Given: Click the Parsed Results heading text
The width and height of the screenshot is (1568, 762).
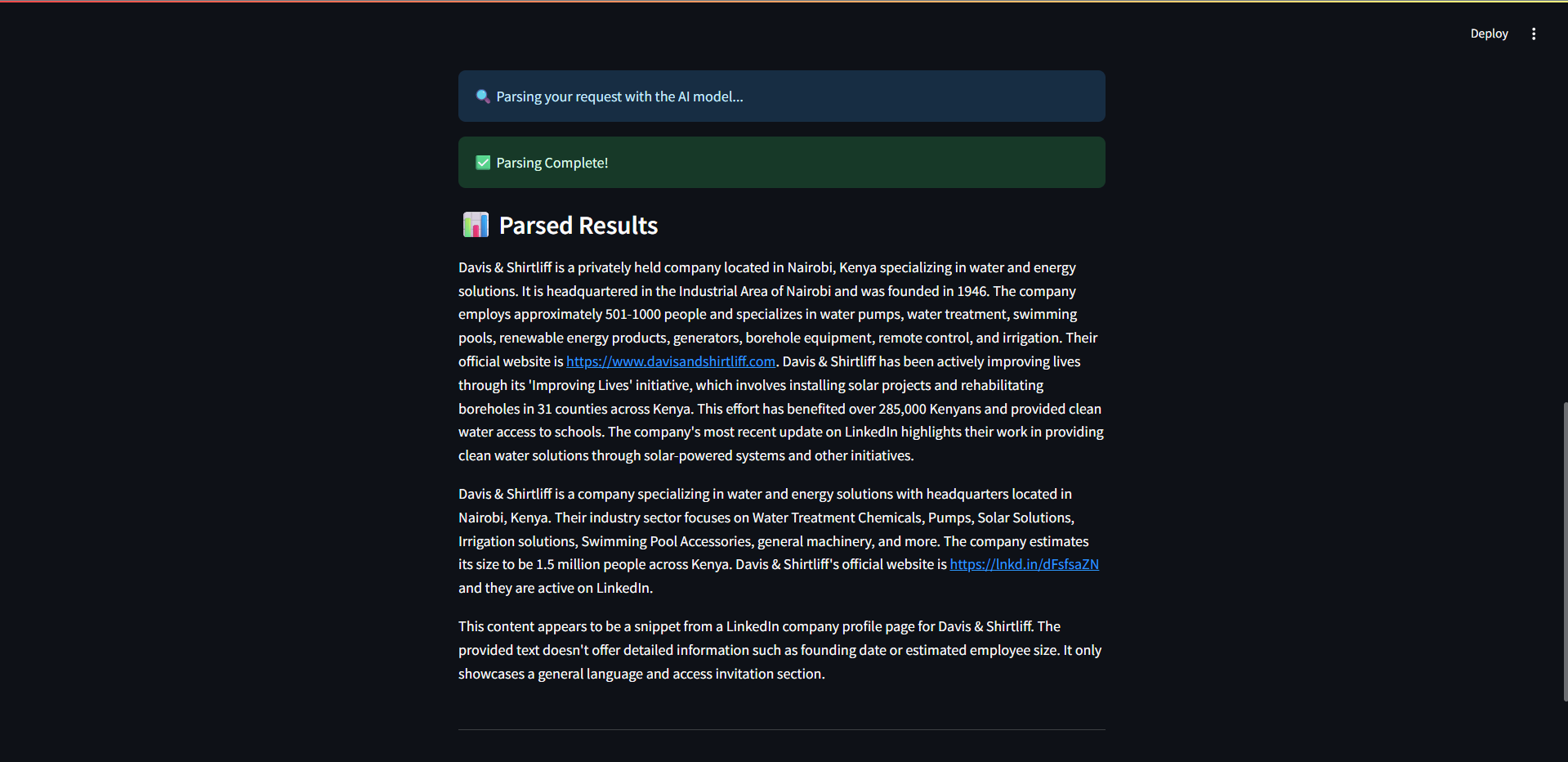Looking at the screenshot, I should [578, 226].
